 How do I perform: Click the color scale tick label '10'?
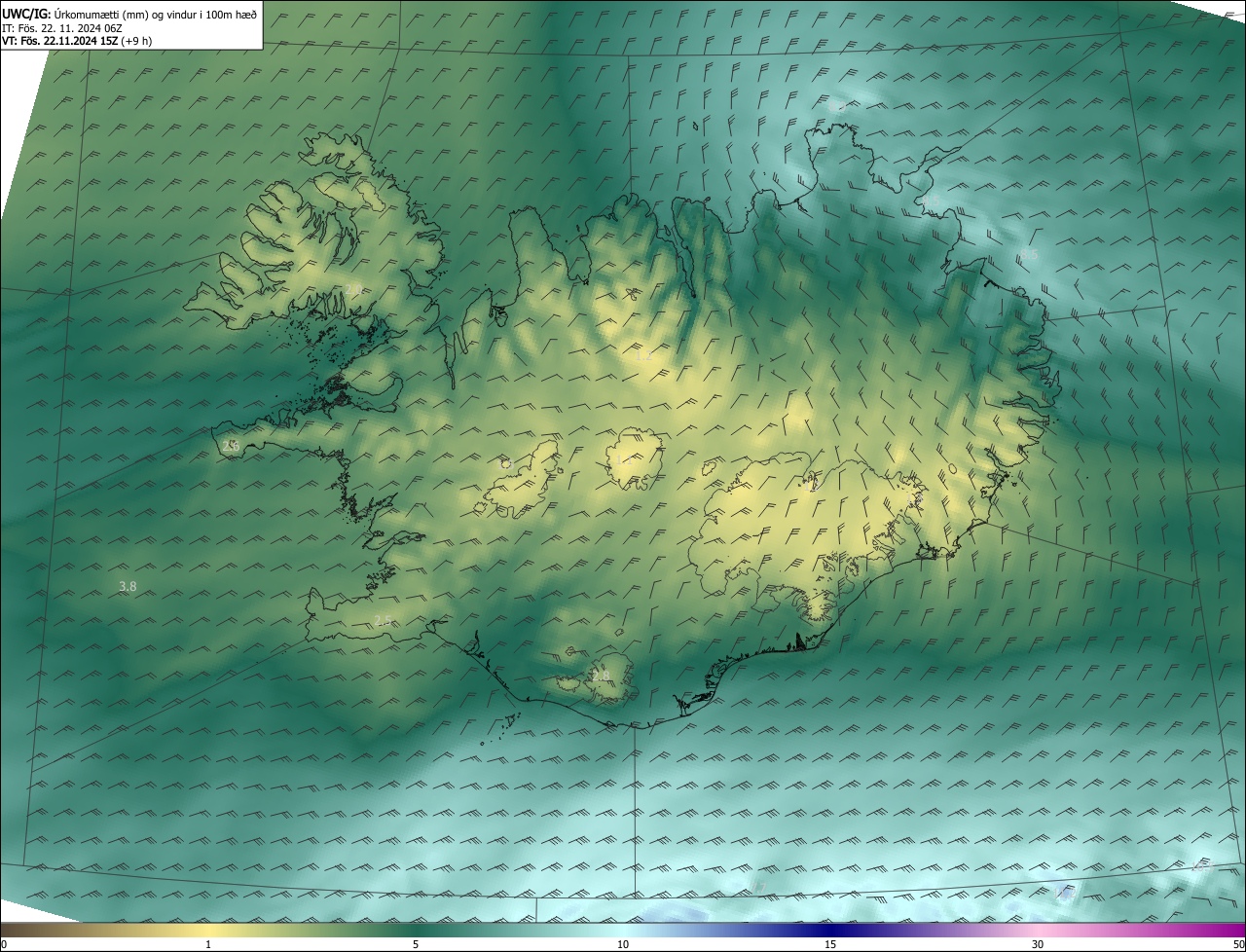click(623, 945)
